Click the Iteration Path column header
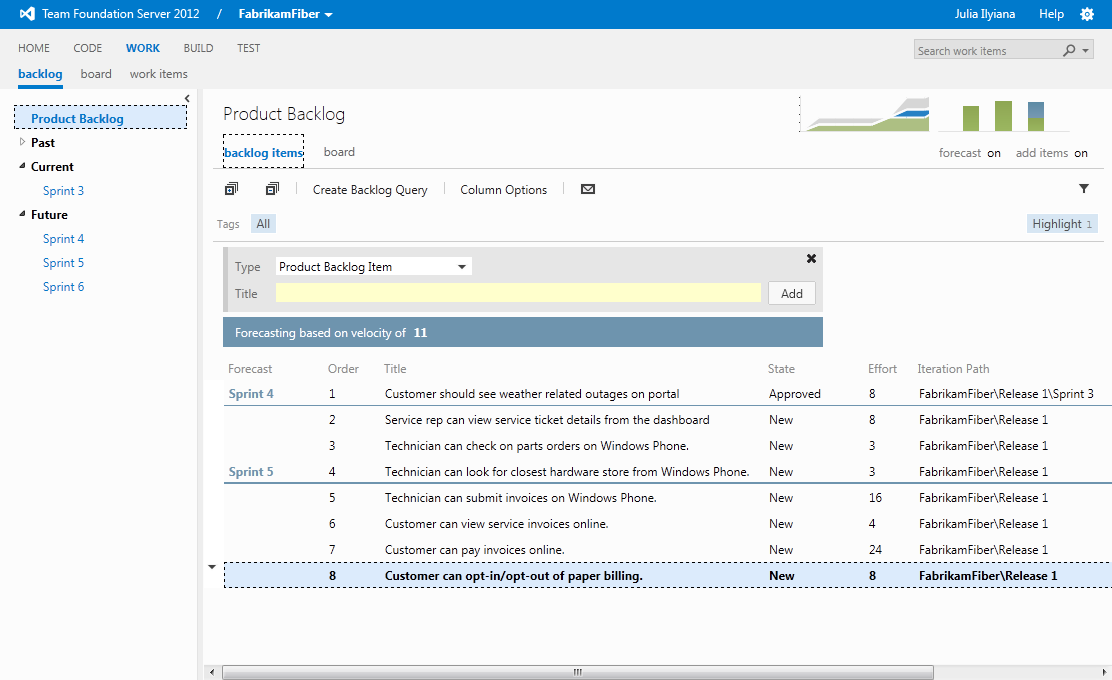1112x680 pixels. (952, 369)
